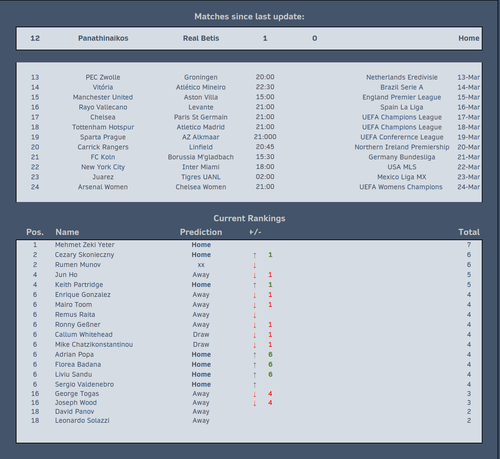Click Tottenham Hotspur team name
The image size is (500, 459).
pyautogui.click(x=103, y=127)
